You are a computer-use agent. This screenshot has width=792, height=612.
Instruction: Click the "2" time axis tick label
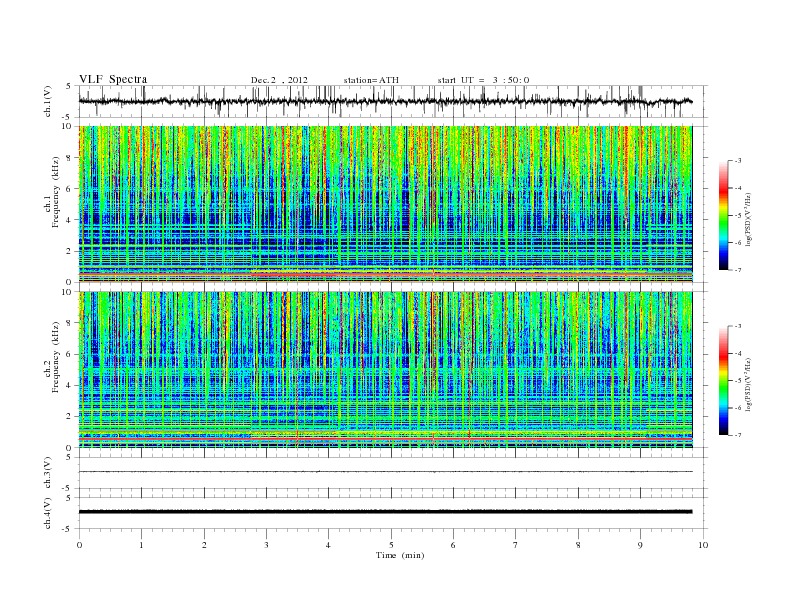click(204, 545)
